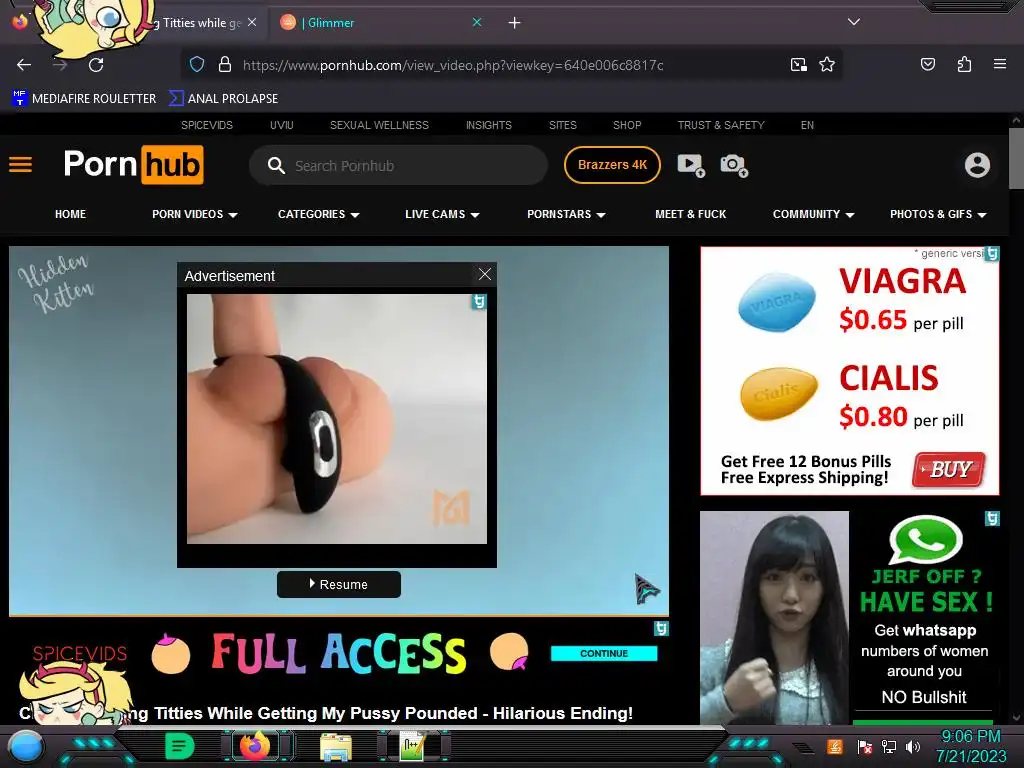The image size is (1024, 768).
Task: Open the site's orange hamburger side menu
Action: [x=20, y=165]
